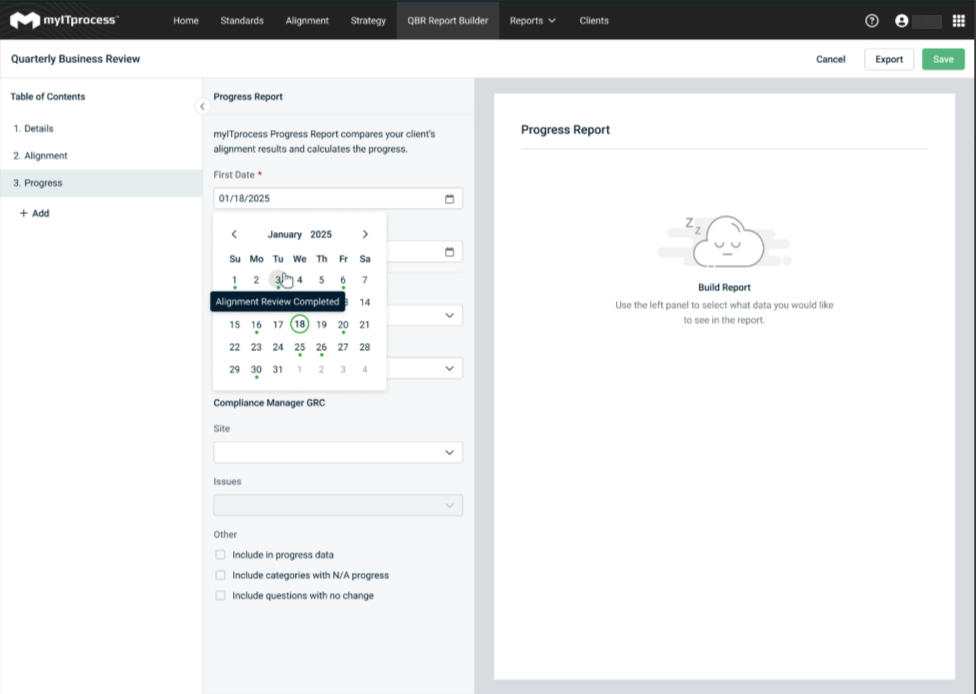Click the myITprocess logo
Screen dimensions: 976x694
[65, 20]
